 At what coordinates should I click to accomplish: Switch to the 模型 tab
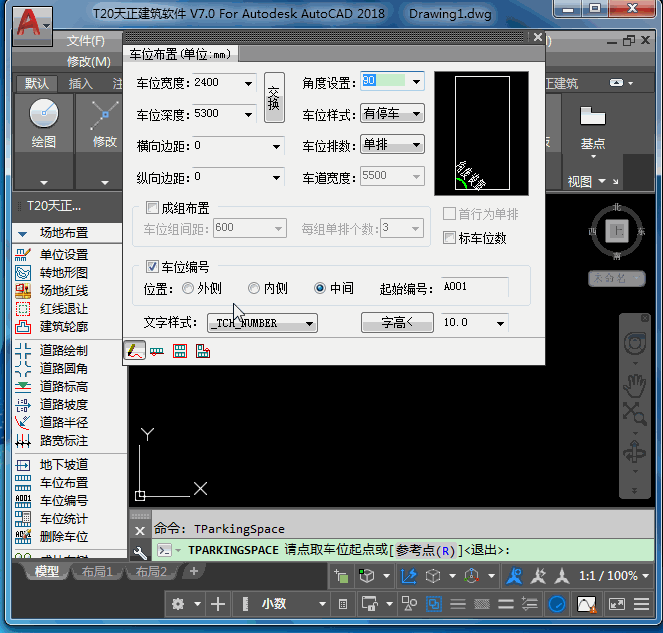coord(47,572)
